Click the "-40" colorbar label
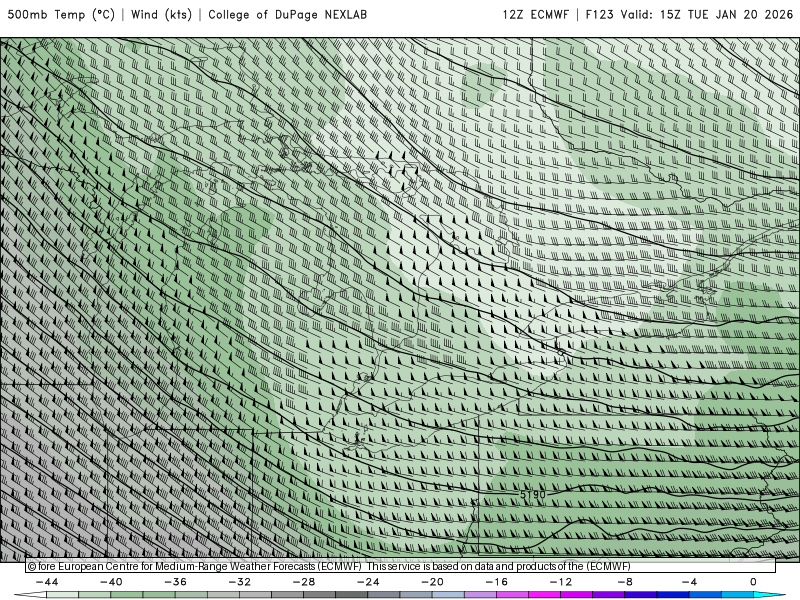 pyautogui.click(x=111, y=582)
